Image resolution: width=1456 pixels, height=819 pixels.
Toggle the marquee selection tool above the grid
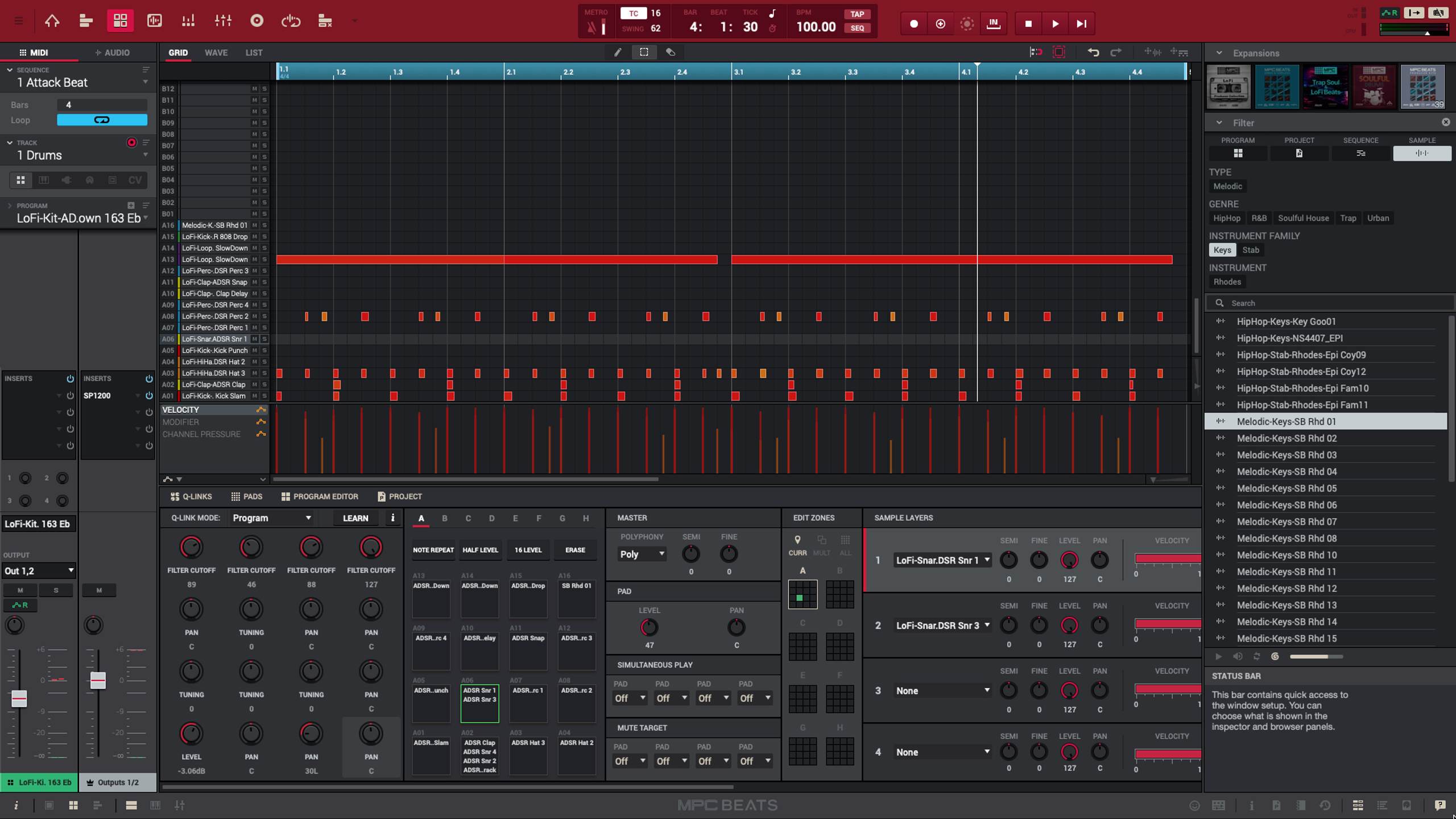pyautogui.click(x=644, y=52)
